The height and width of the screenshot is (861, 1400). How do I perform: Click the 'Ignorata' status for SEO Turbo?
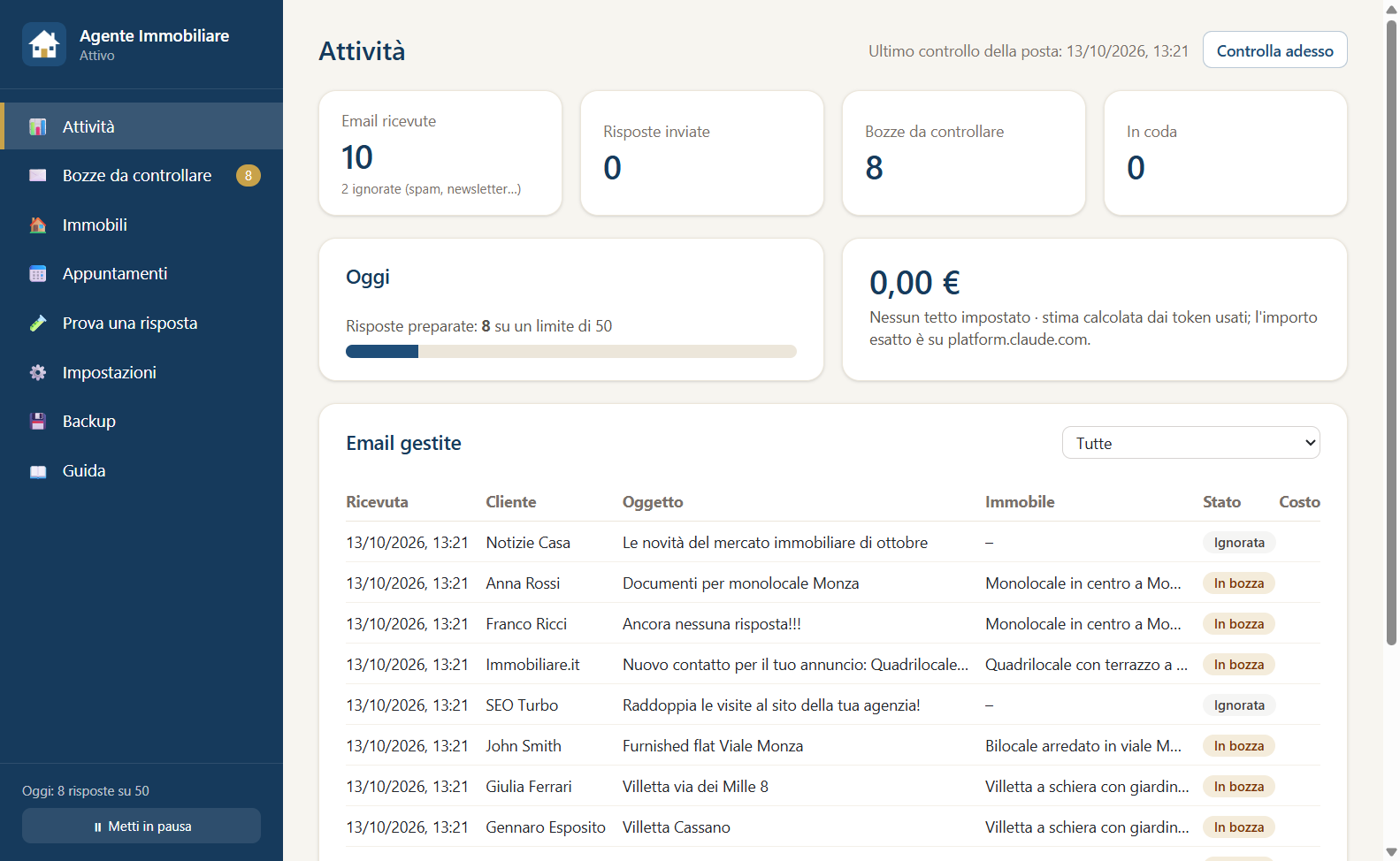pyautogui.click(x=1239, y=705)
